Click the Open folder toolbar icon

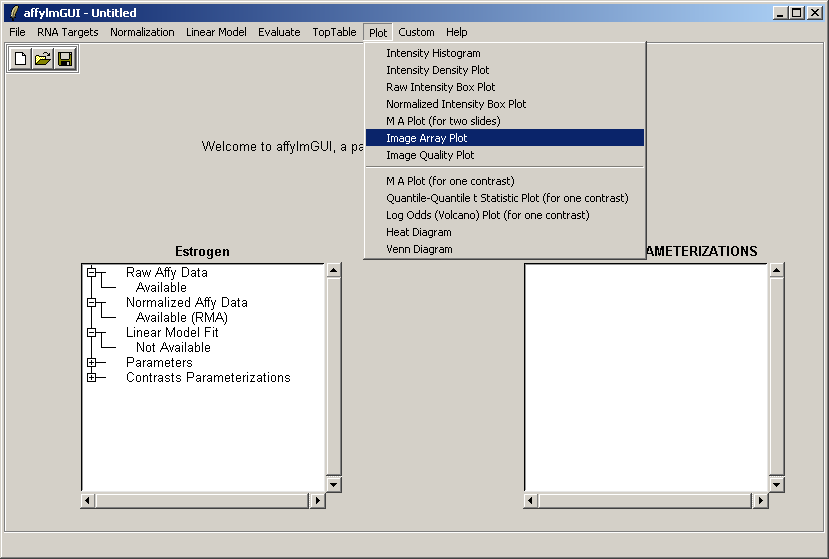coord(43,59)
